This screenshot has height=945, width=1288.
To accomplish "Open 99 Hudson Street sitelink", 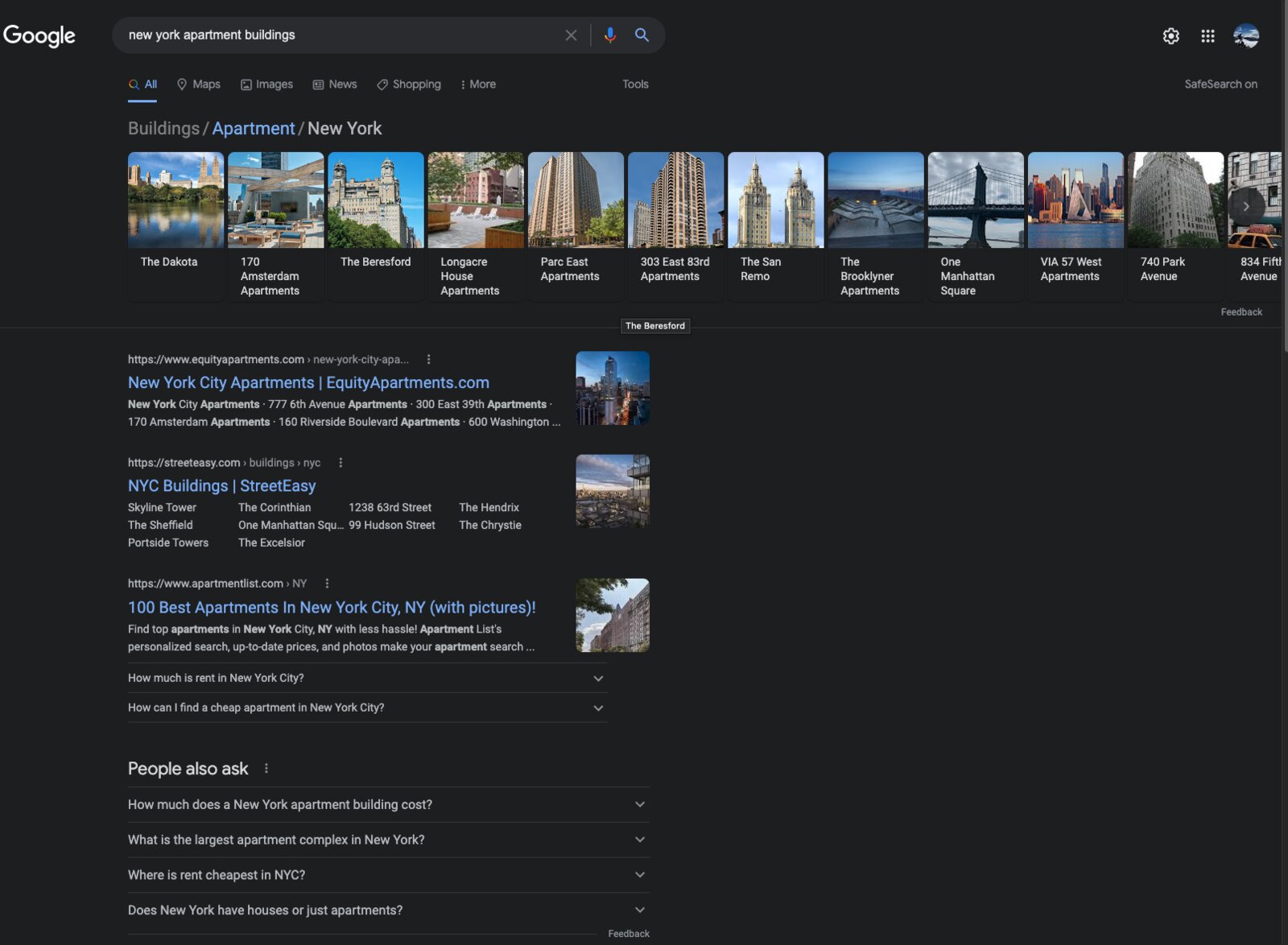I will (x=392, y=526).
